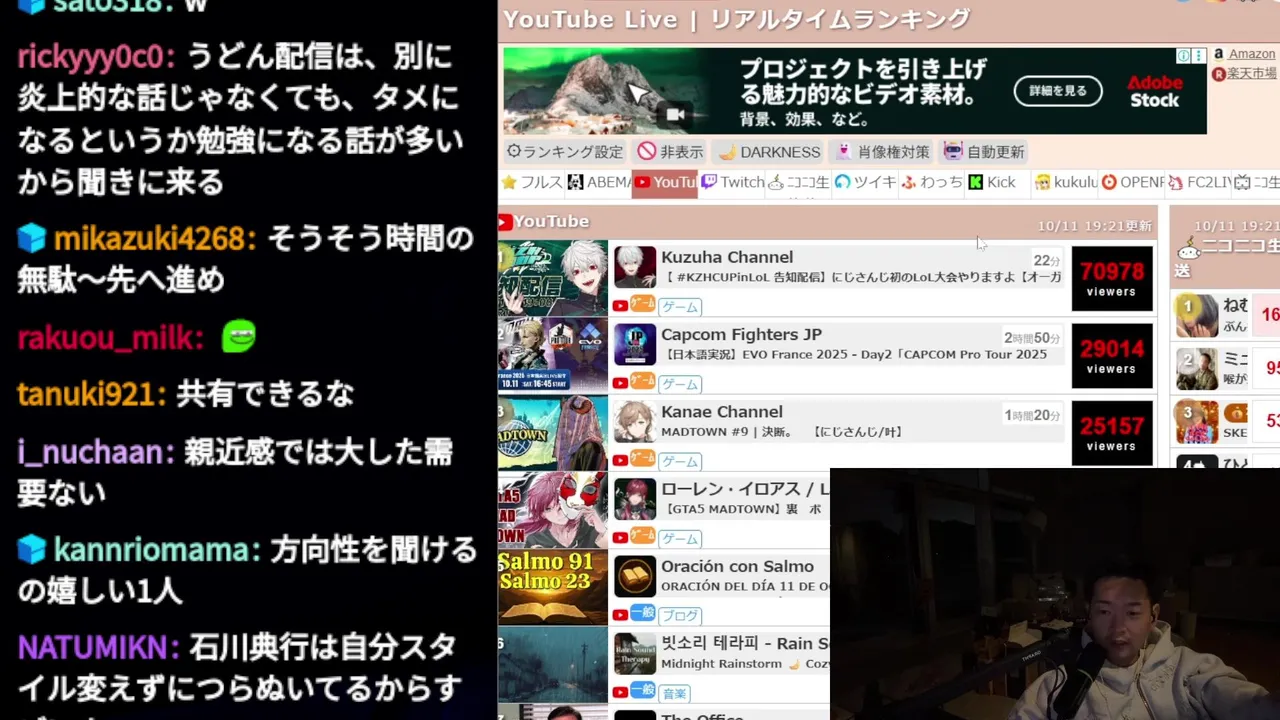The height and width of the screenshot is (720, 1280).
Task: Click Oración con Salmo avatar icon
Action: click(x=634, y=576)
